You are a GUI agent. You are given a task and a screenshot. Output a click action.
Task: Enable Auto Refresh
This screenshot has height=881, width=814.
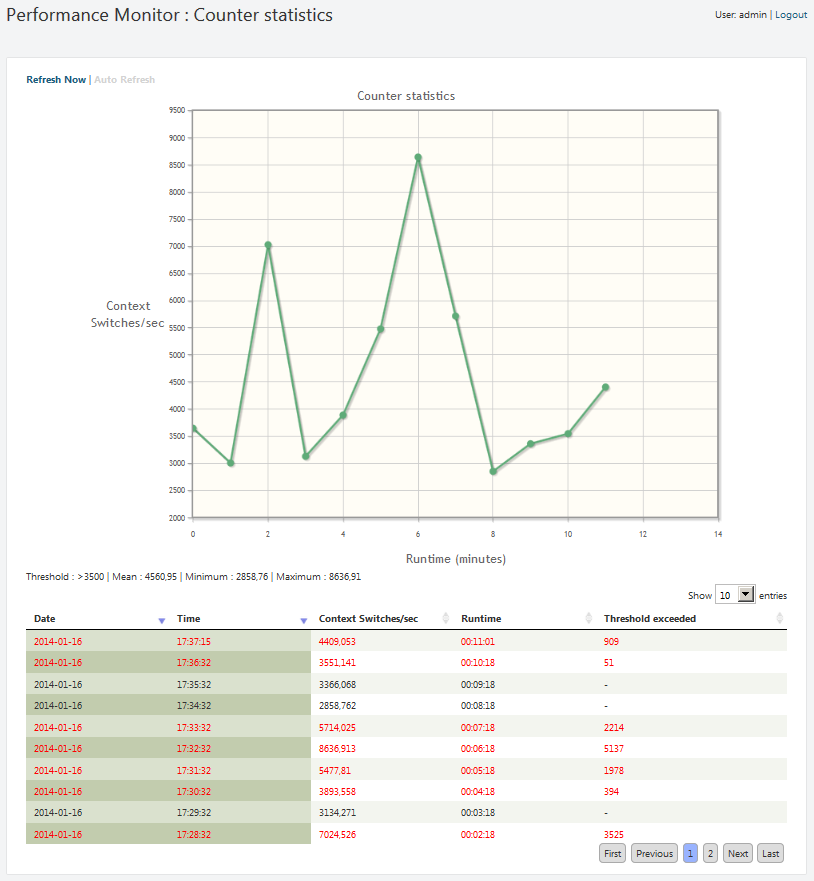[124, 80]
